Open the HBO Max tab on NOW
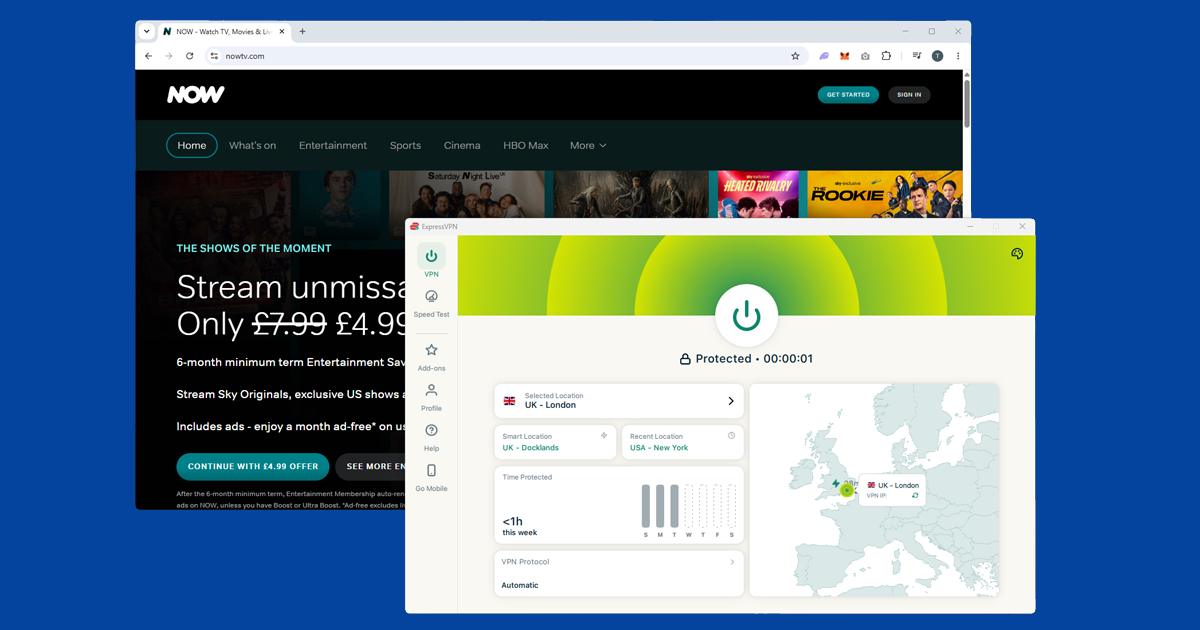Screen dimensions: 1200x630 (526, 145)
